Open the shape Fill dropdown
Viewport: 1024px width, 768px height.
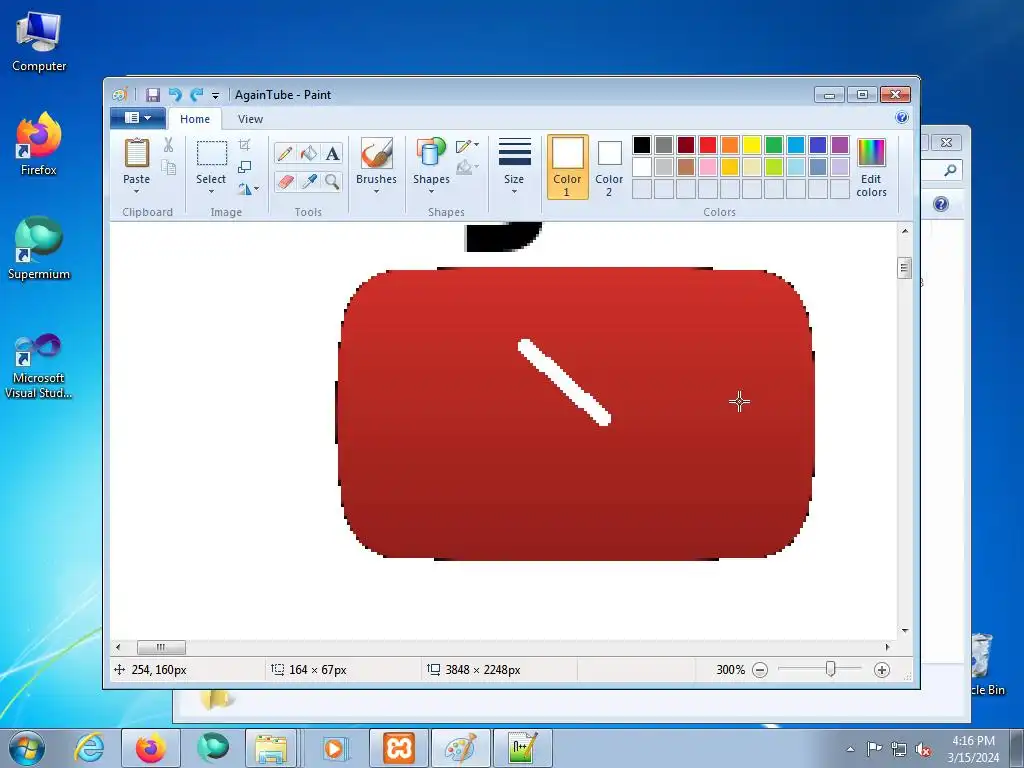[468, 168]
